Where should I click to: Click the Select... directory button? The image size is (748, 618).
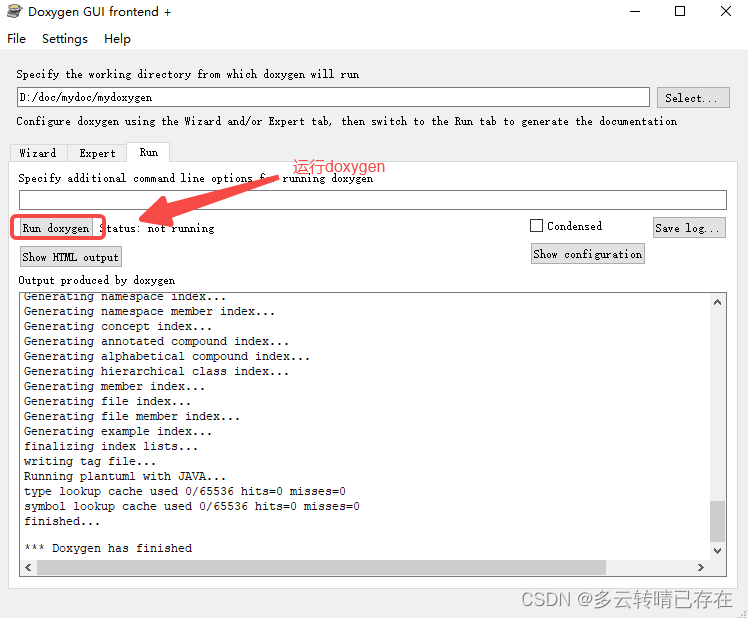(x=693, y=98)
